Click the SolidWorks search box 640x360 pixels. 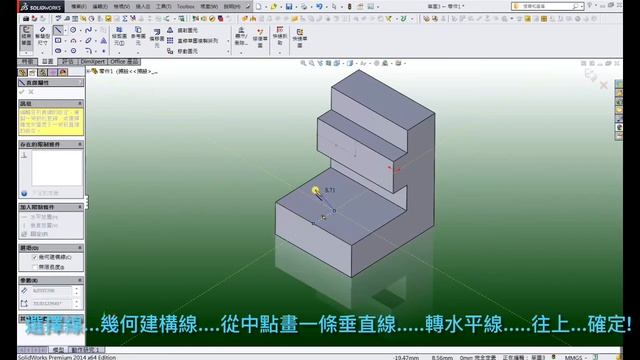tap(547, 7)
